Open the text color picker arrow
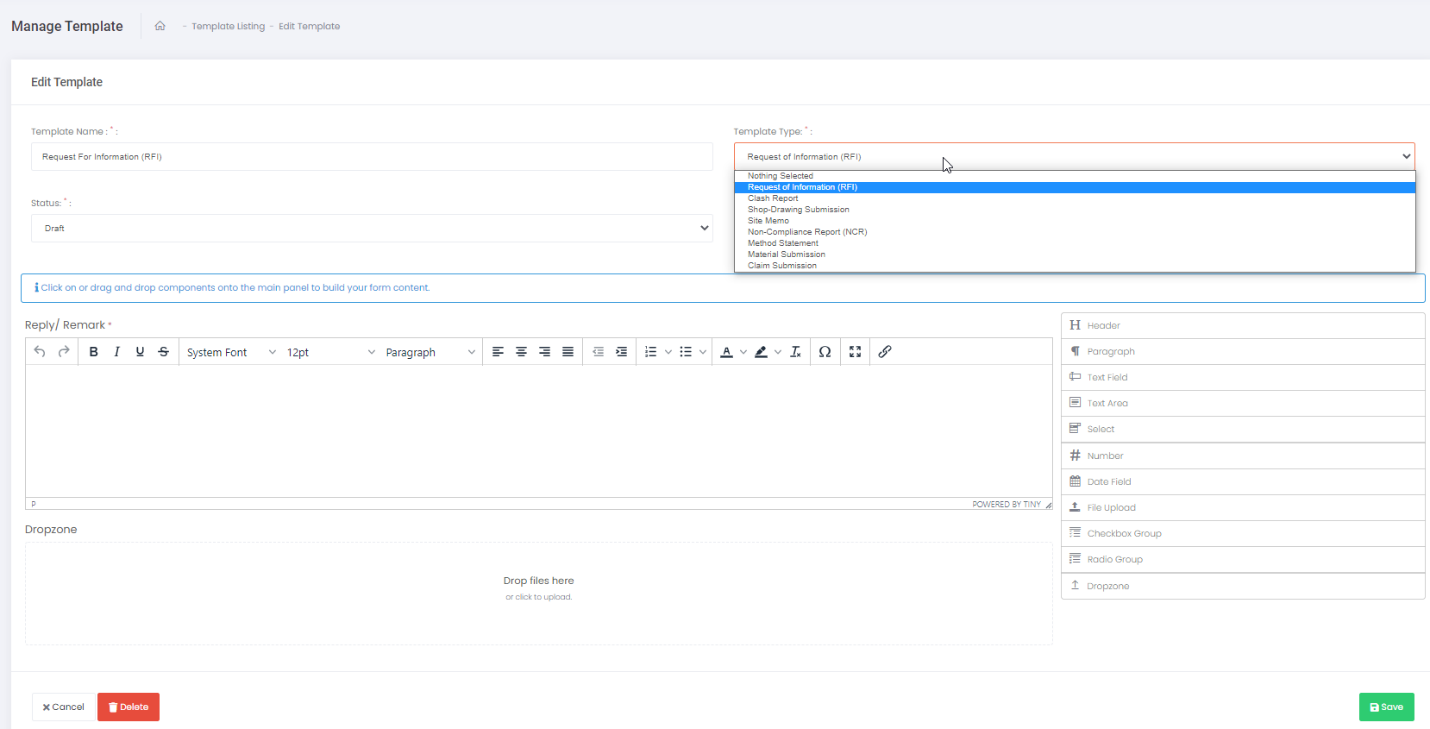Viewport: 1430px width, 729px height. click(743, 352)
